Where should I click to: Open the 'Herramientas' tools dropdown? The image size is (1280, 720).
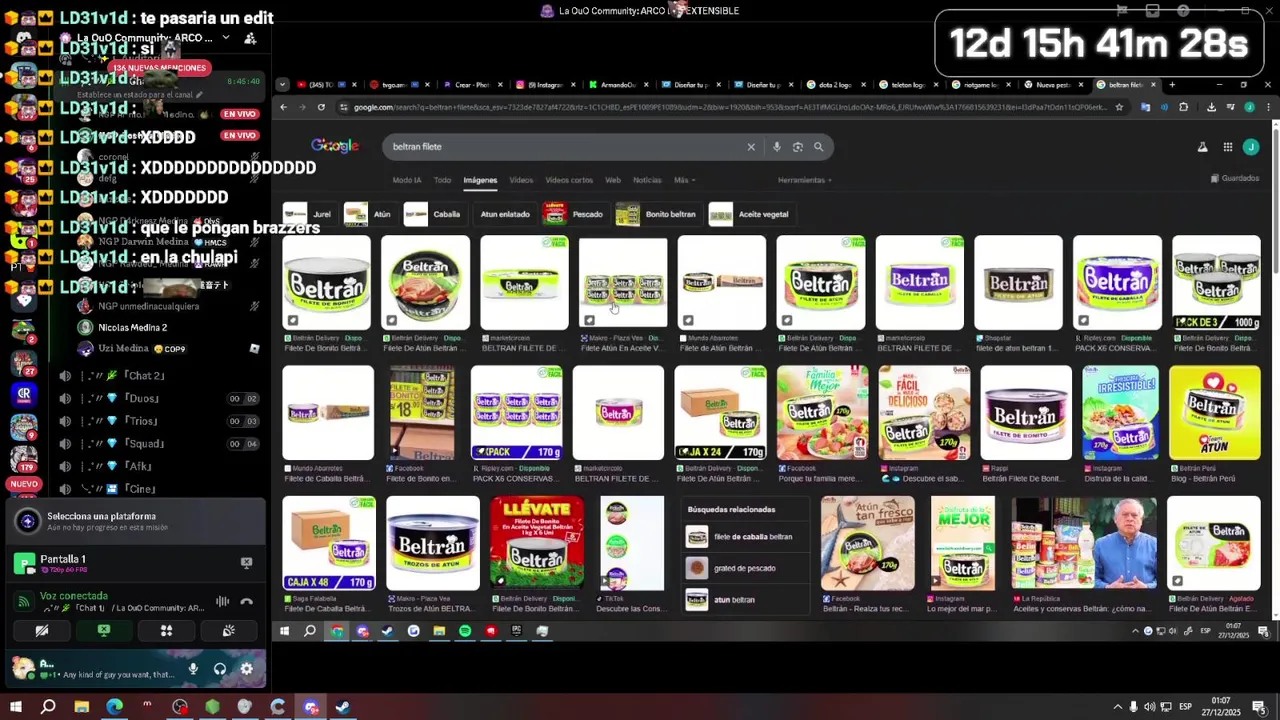(805, 180)
